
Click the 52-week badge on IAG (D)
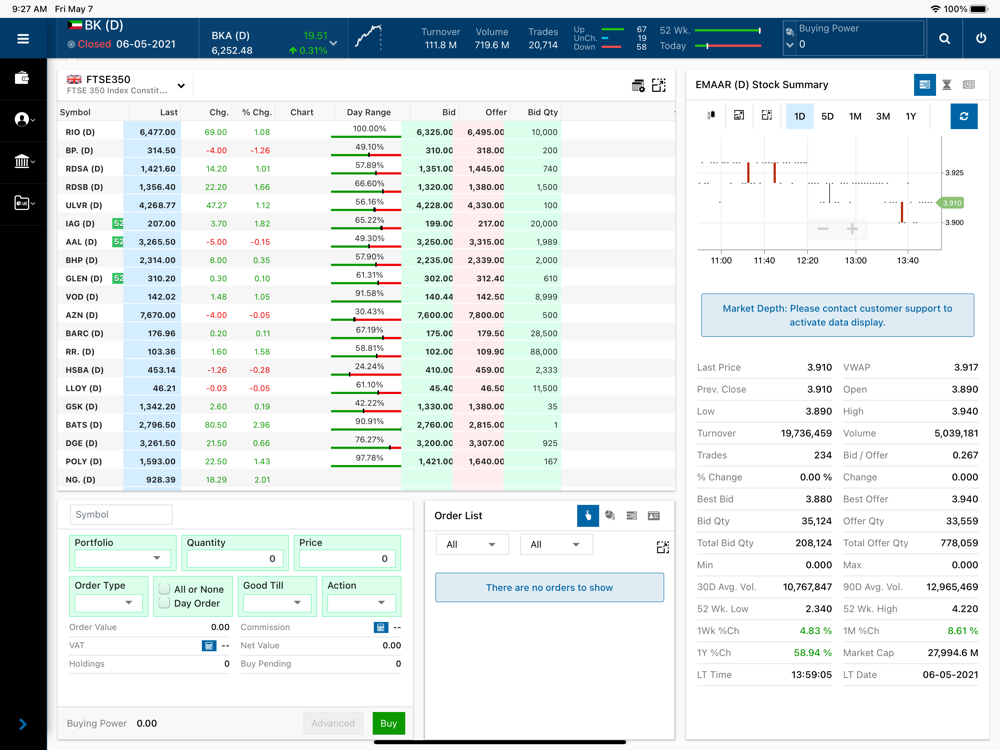coord(118,224)
